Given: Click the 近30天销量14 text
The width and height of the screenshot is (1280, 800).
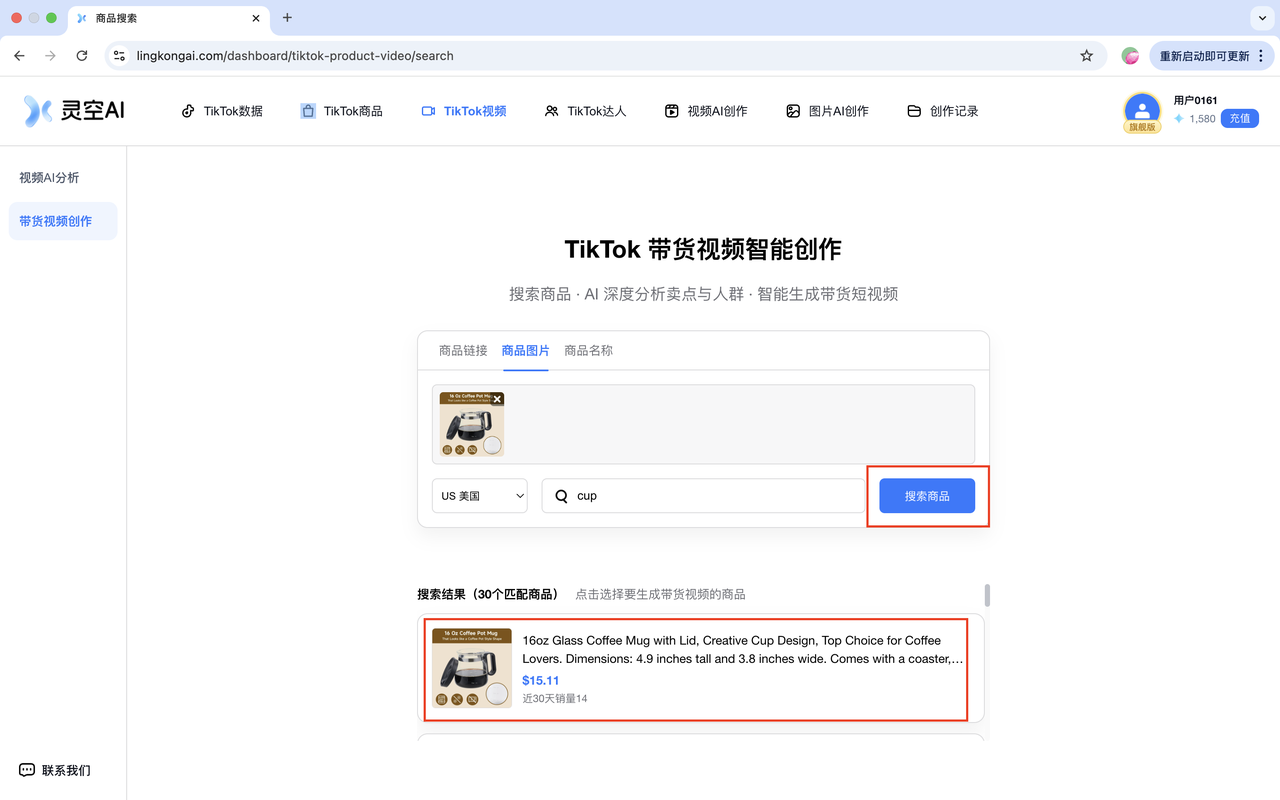Looking at the screenshot, I should pyautogui.click(x=555, y=699).
